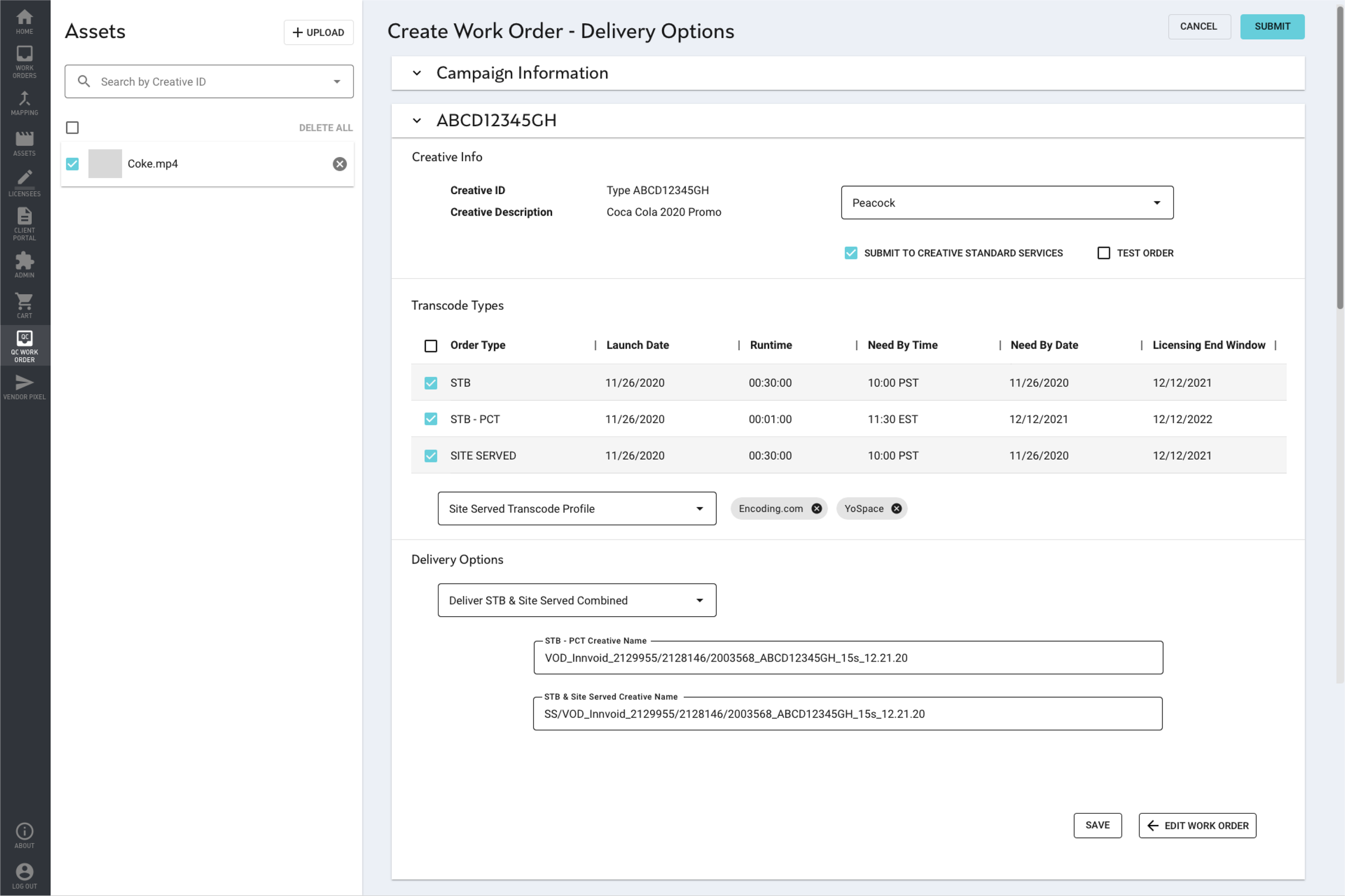
Task: Open the Admin puzzle icon
Action: (x=24, y=265)
